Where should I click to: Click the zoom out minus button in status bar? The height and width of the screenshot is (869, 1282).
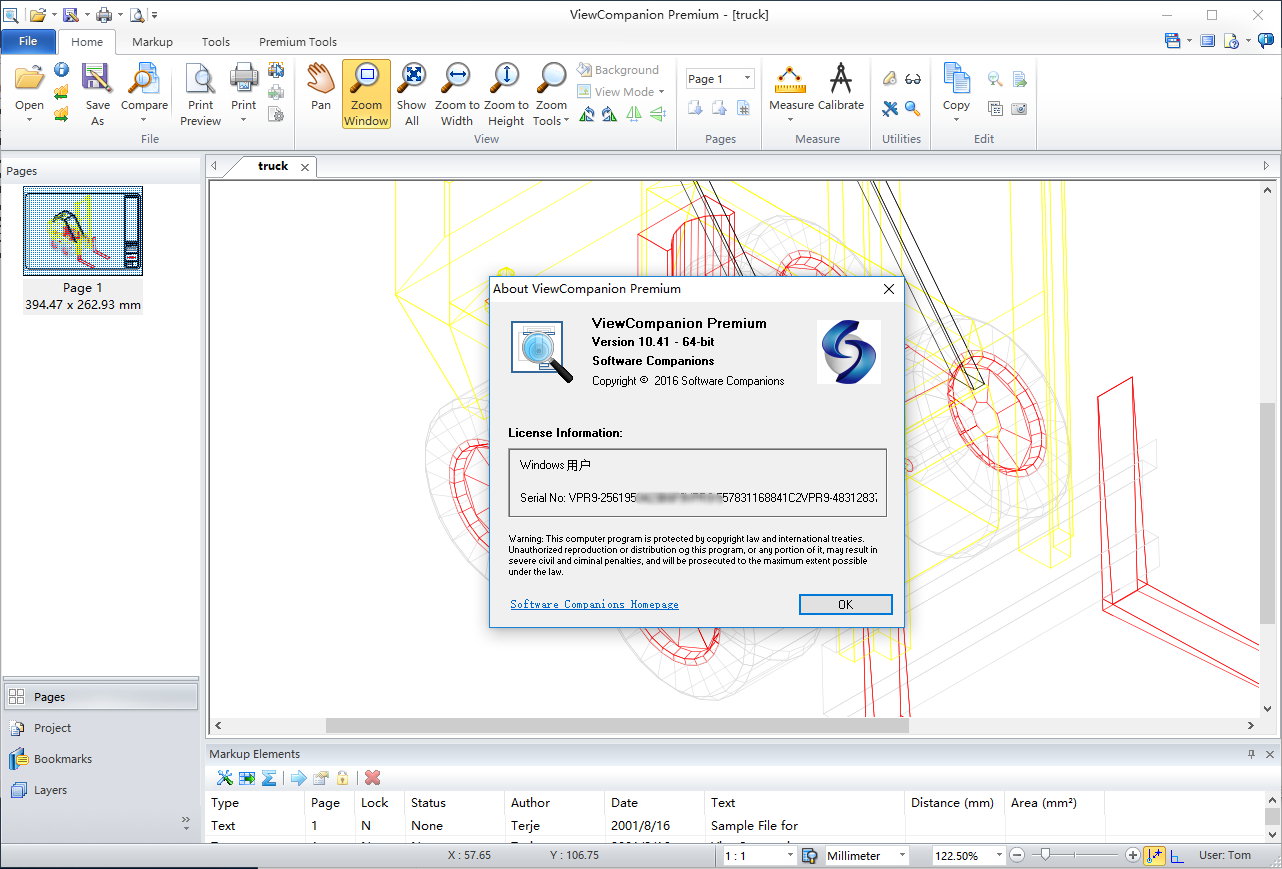coord(1017,856)
